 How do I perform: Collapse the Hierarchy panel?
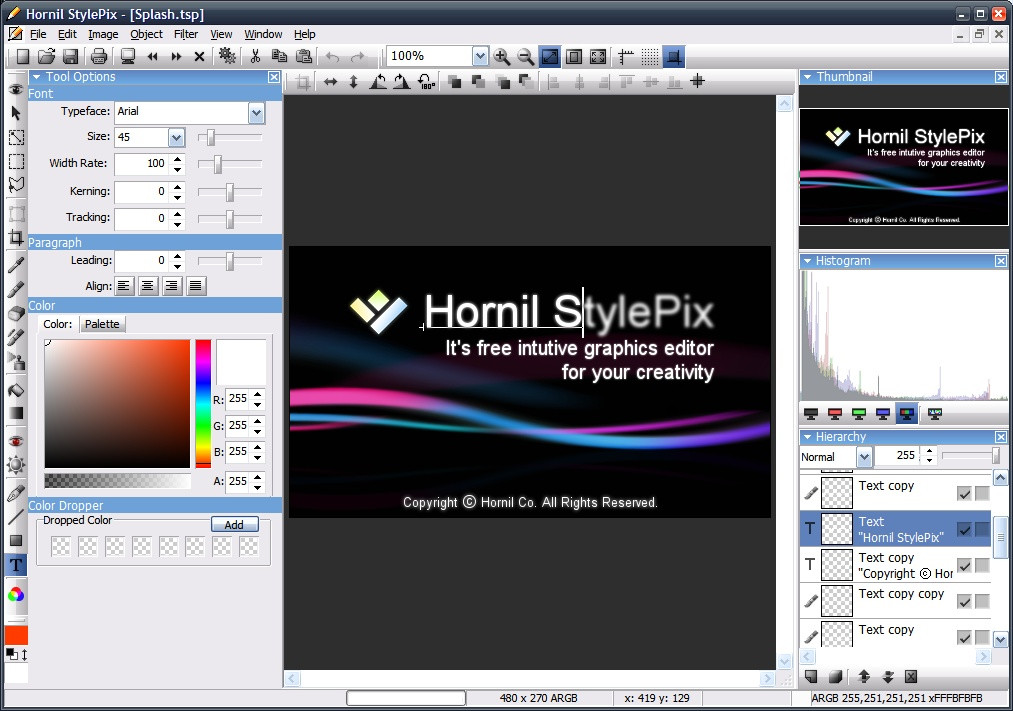pyautogui.click(x=807, y=437)
